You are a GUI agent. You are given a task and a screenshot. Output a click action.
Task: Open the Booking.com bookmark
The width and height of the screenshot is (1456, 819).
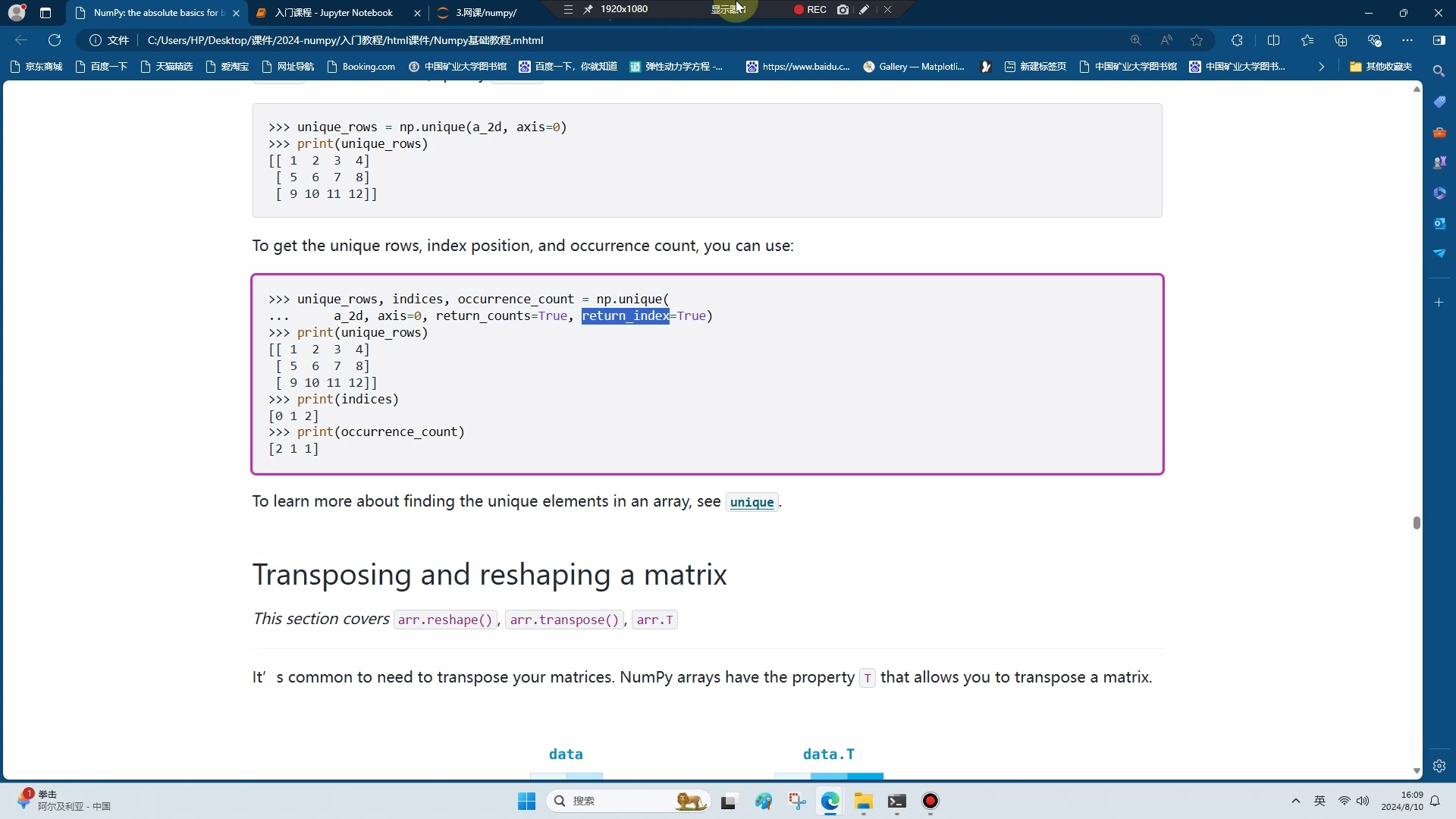point(361,67)
